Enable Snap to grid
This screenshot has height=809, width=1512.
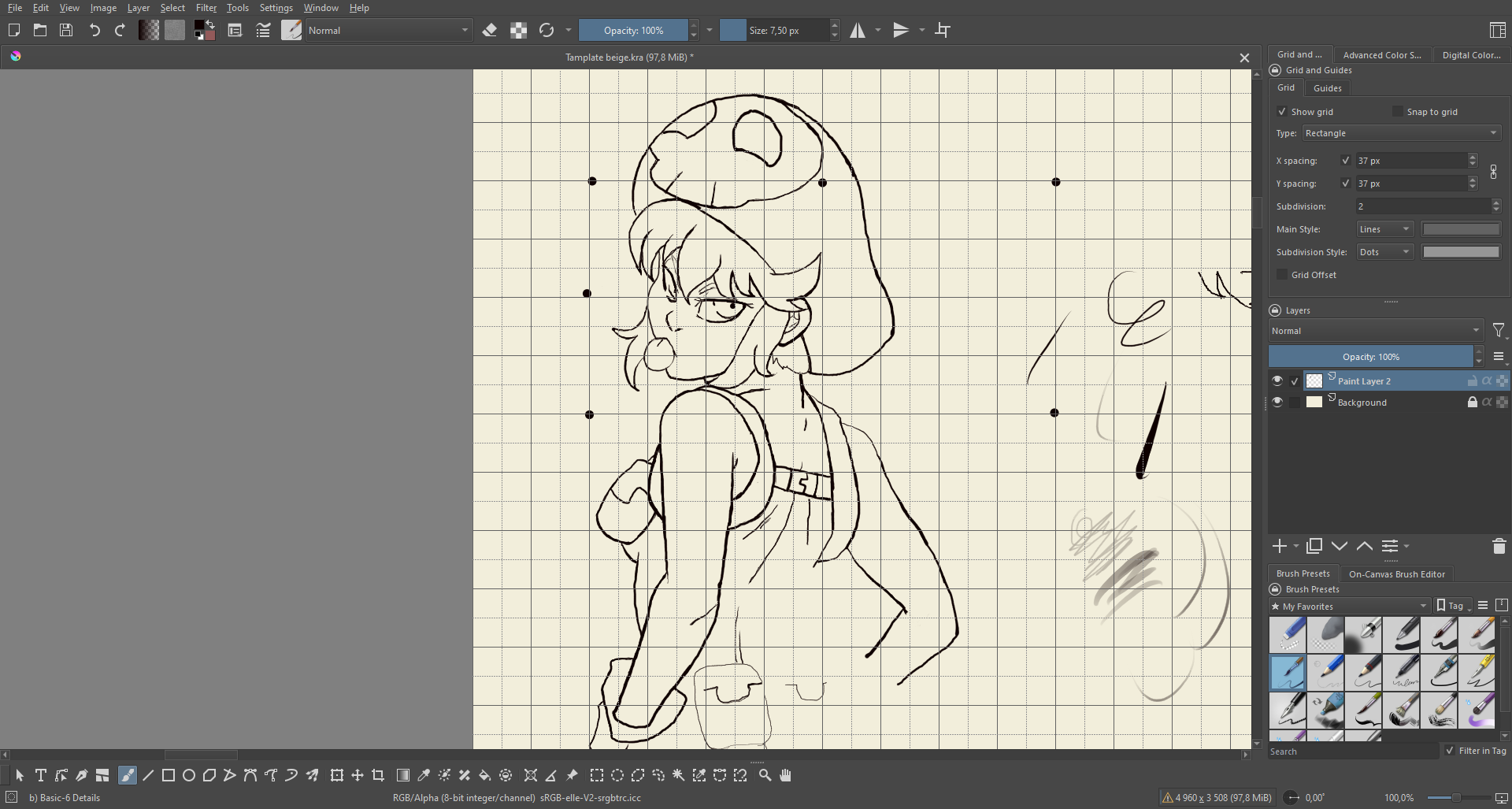coord(1398,112)
